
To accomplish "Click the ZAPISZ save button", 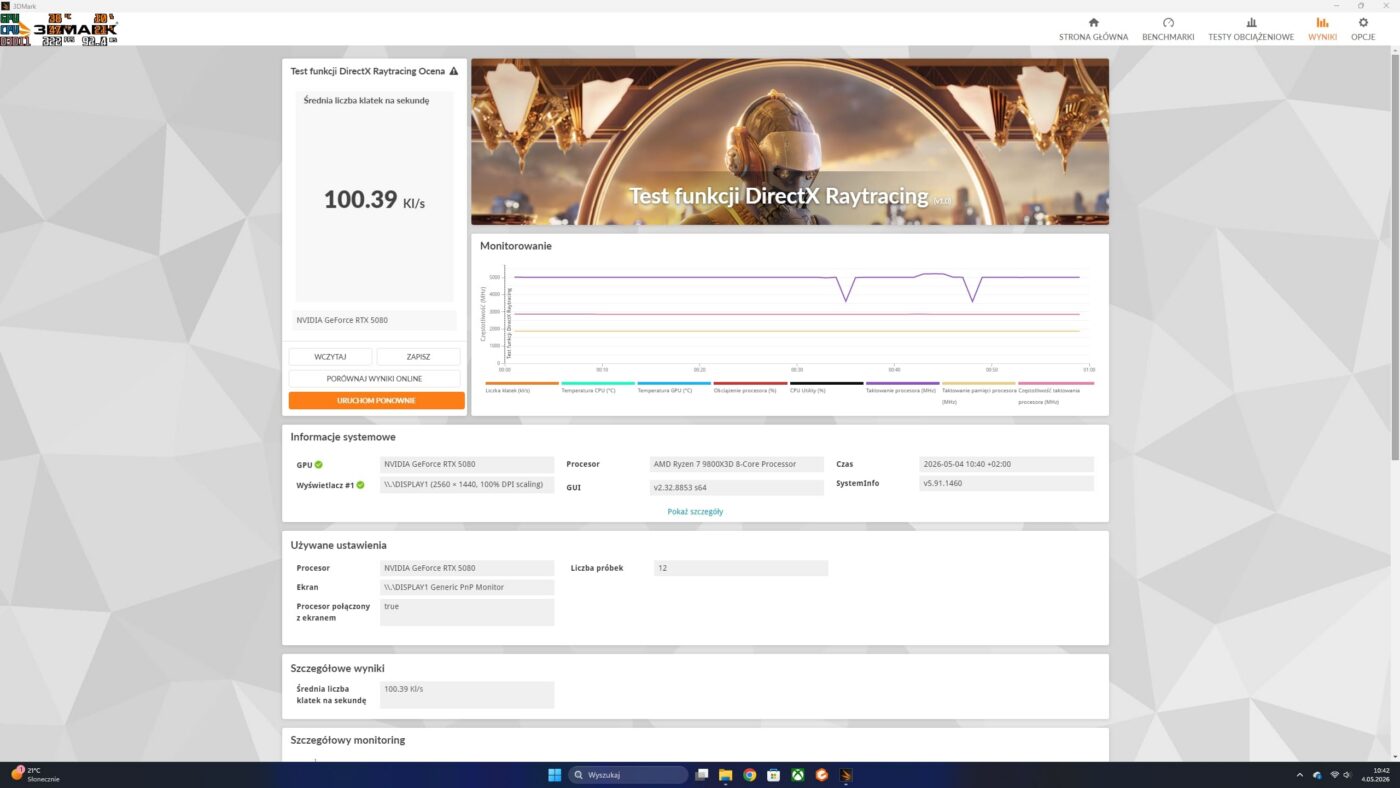I will 418,356.
